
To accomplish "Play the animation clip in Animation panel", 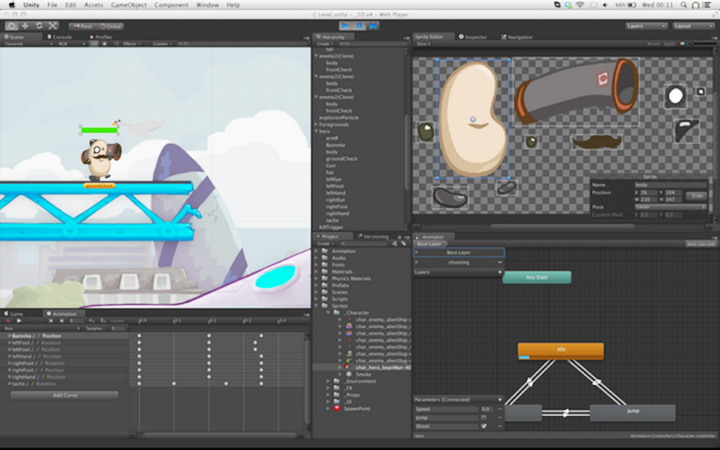I will tap(19, 321).
